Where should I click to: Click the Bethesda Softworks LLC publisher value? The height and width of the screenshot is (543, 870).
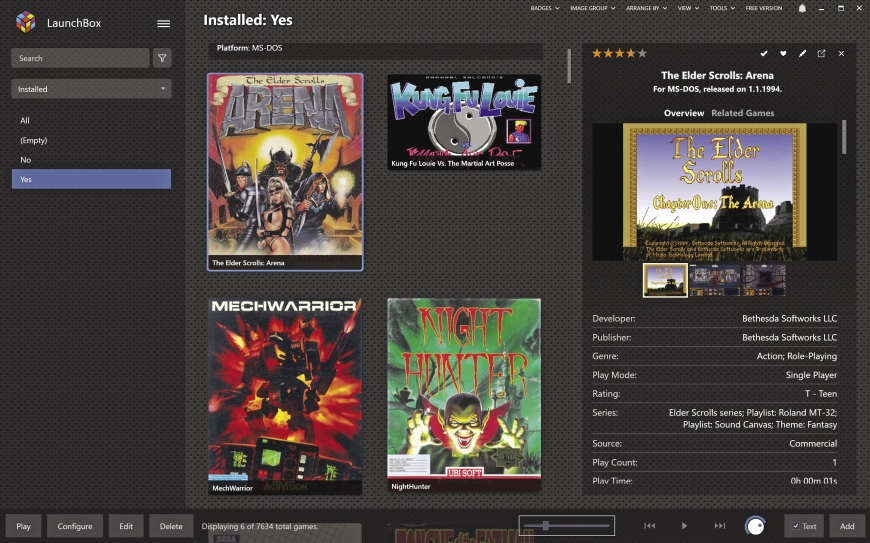click(x=789, y=337)
